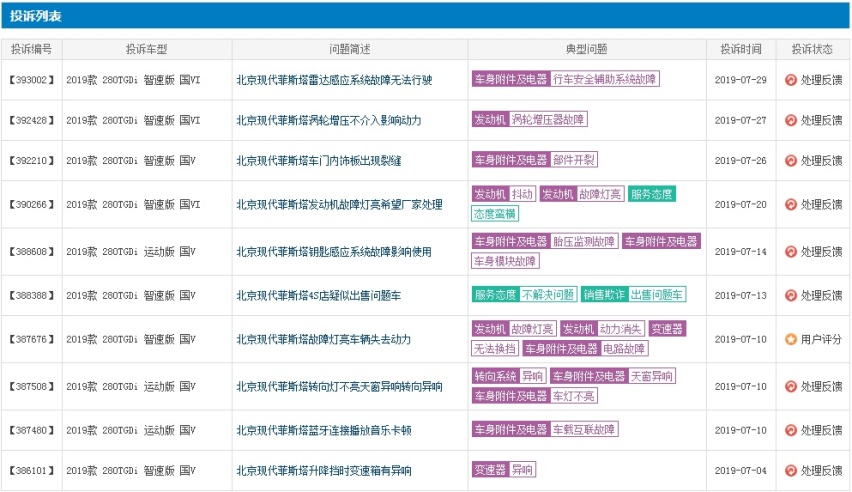Click date 2019-07-29

(x=741, y=80)
